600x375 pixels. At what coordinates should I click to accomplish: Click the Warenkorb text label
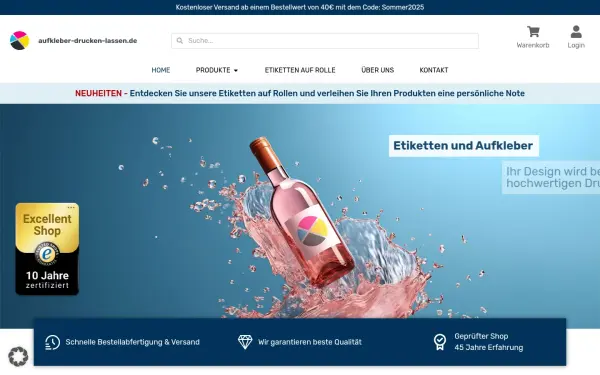(533, 45)
